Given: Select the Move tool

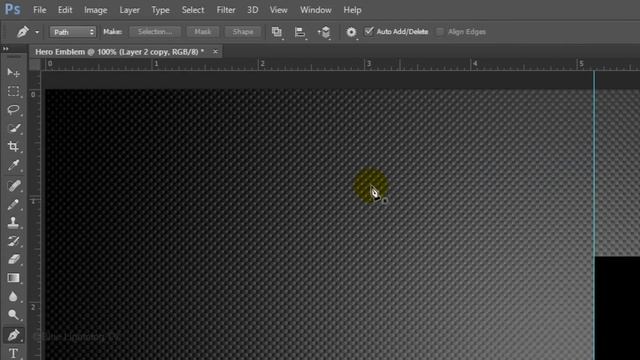Looking at the screenshot, I should tap(13, 73).
